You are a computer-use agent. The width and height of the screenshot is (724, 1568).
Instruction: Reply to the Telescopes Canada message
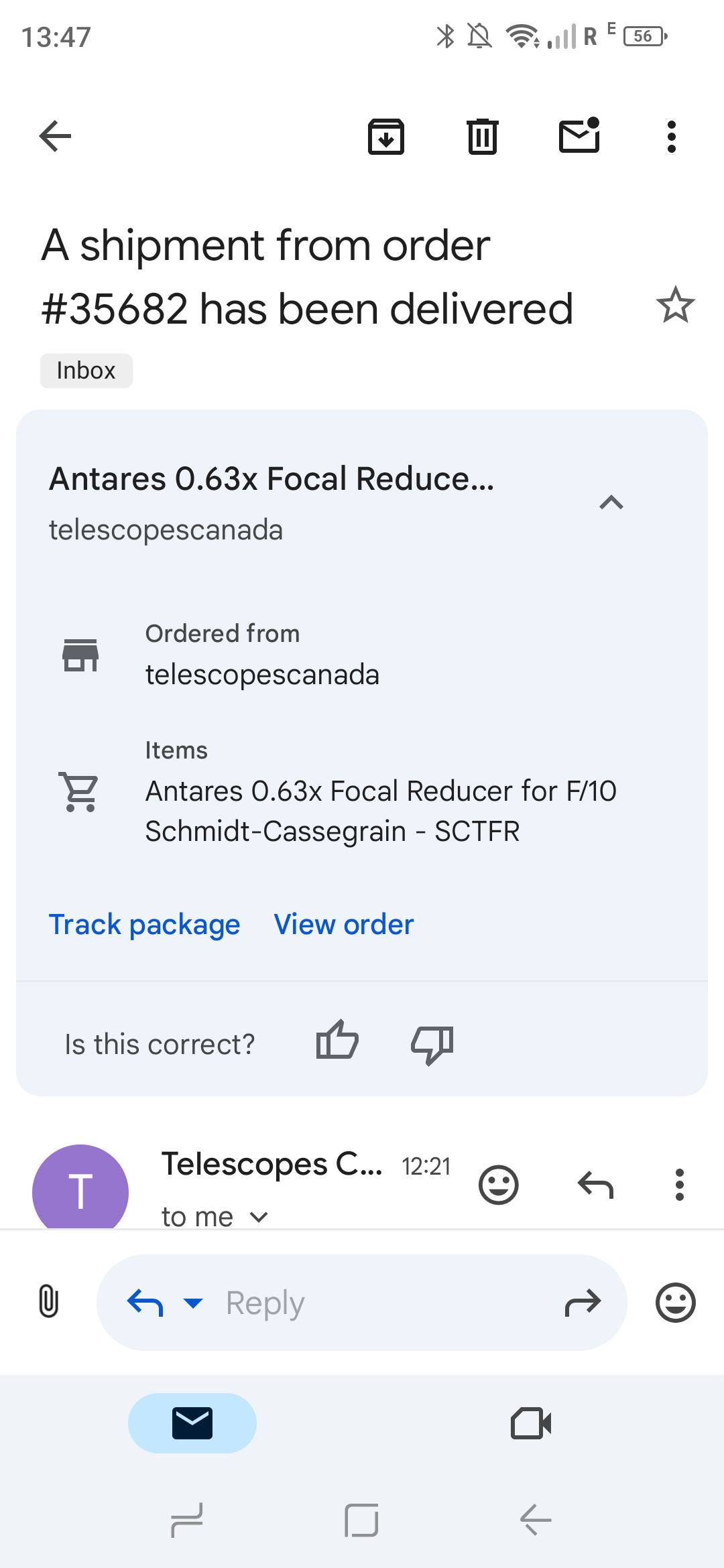[x=595, y=1185]
